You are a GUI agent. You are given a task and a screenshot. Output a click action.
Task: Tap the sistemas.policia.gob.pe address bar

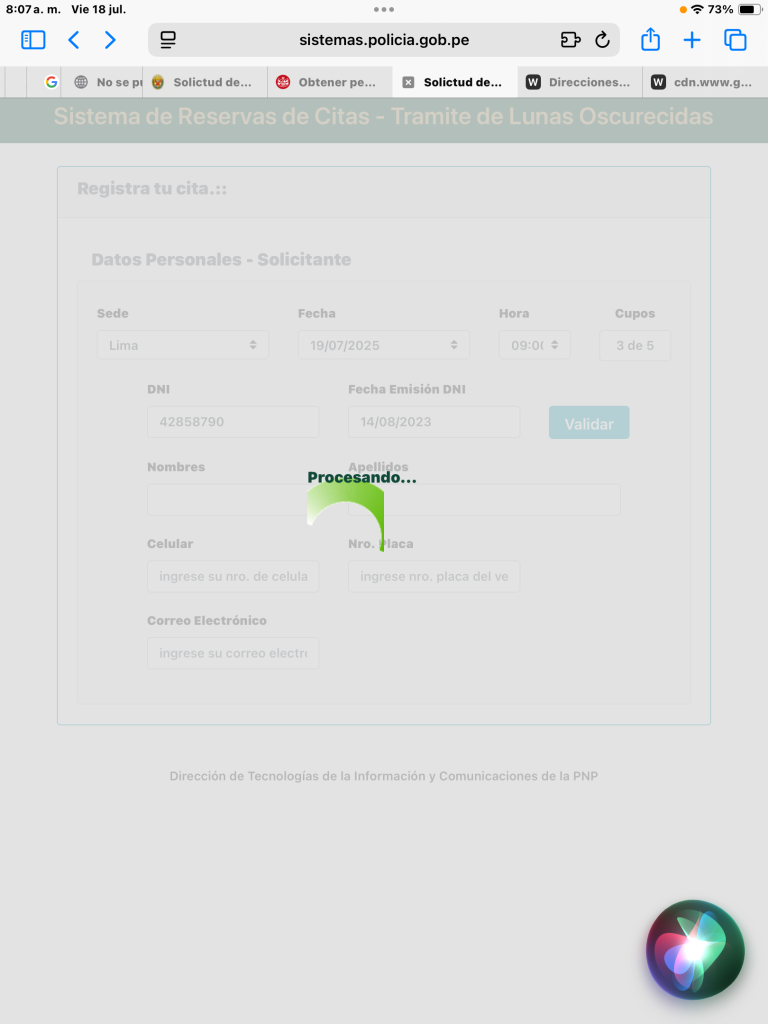(384, 40)
